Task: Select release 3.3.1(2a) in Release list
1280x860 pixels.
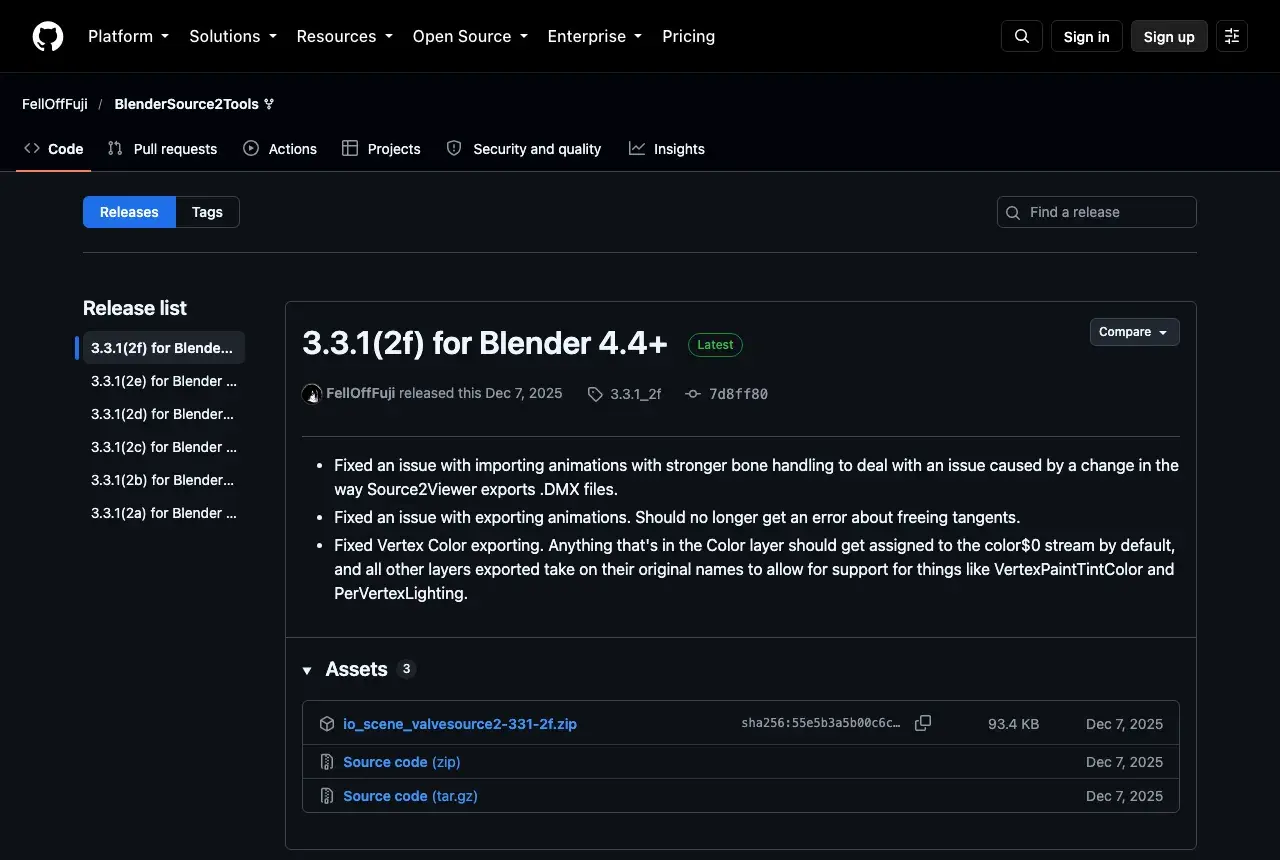Action: point(164,513)
